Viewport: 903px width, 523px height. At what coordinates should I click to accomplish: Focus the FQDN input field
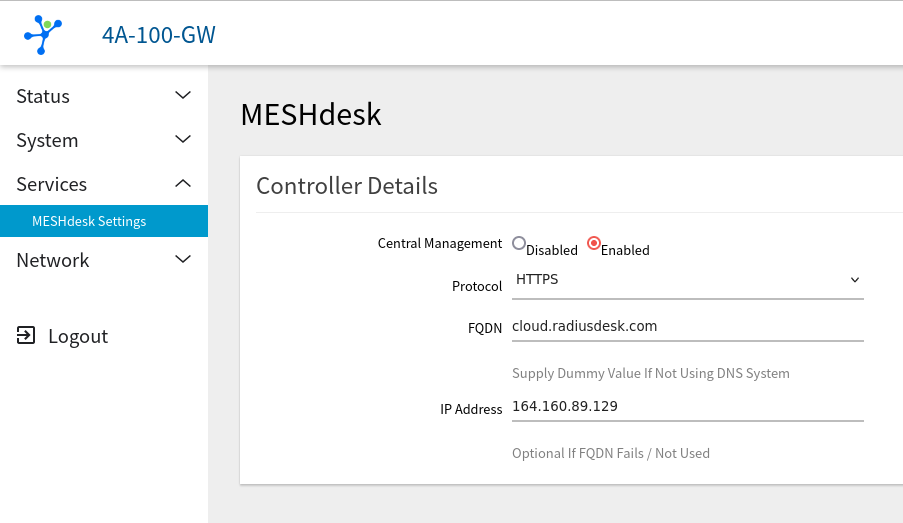pyautogui.click(x=687, y=326)
